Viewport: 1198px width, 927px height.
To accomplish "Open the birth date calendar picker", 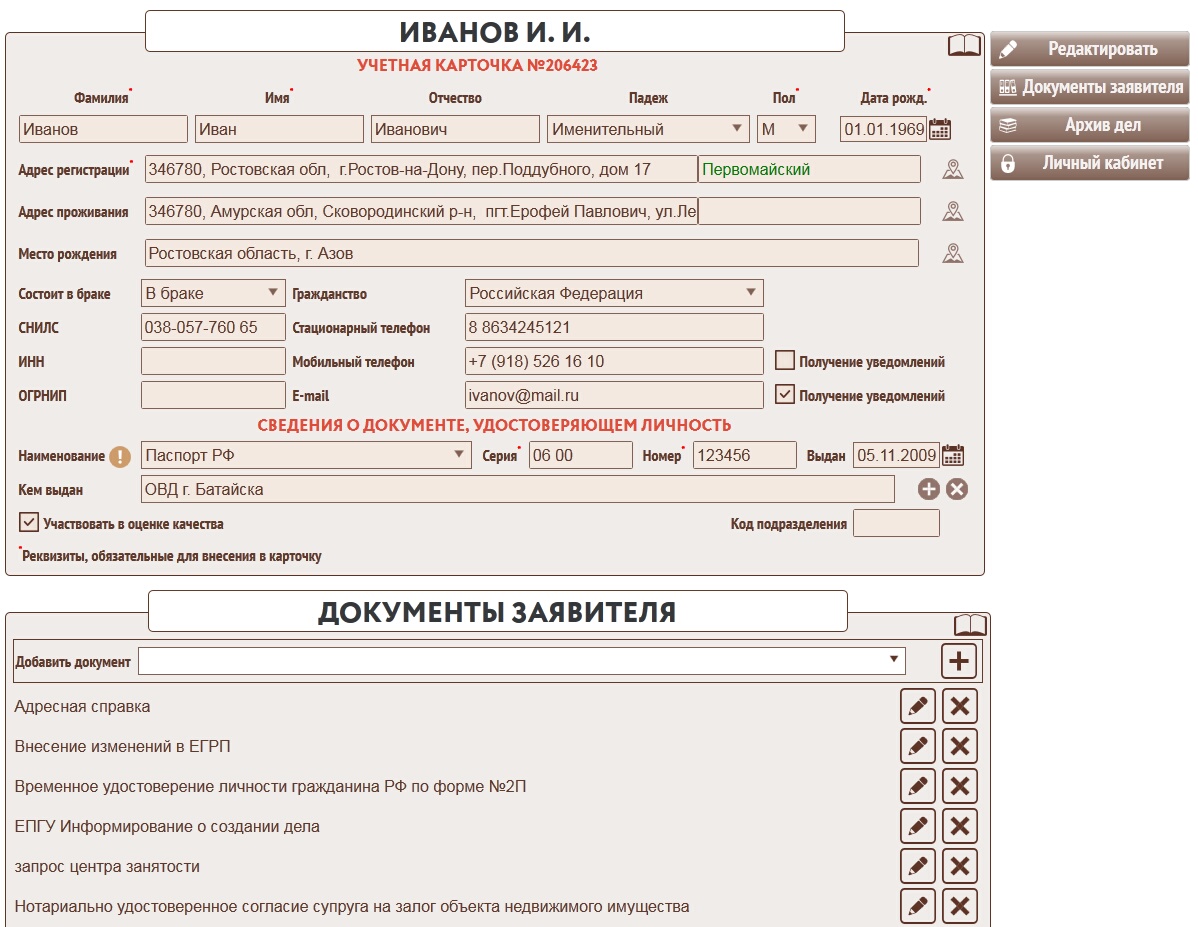I will [940, 129].
